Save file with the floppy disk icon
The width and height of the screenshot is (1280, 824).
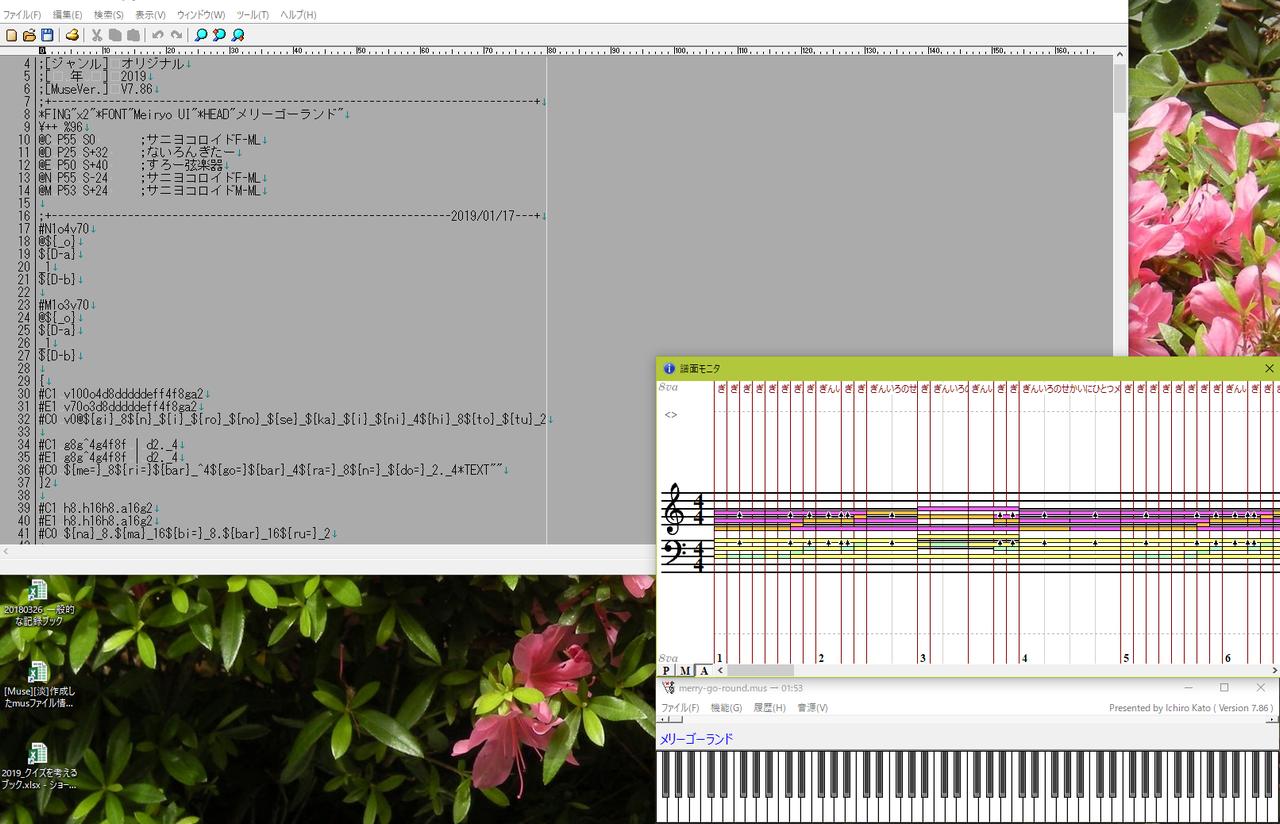[x=47, y=35]
